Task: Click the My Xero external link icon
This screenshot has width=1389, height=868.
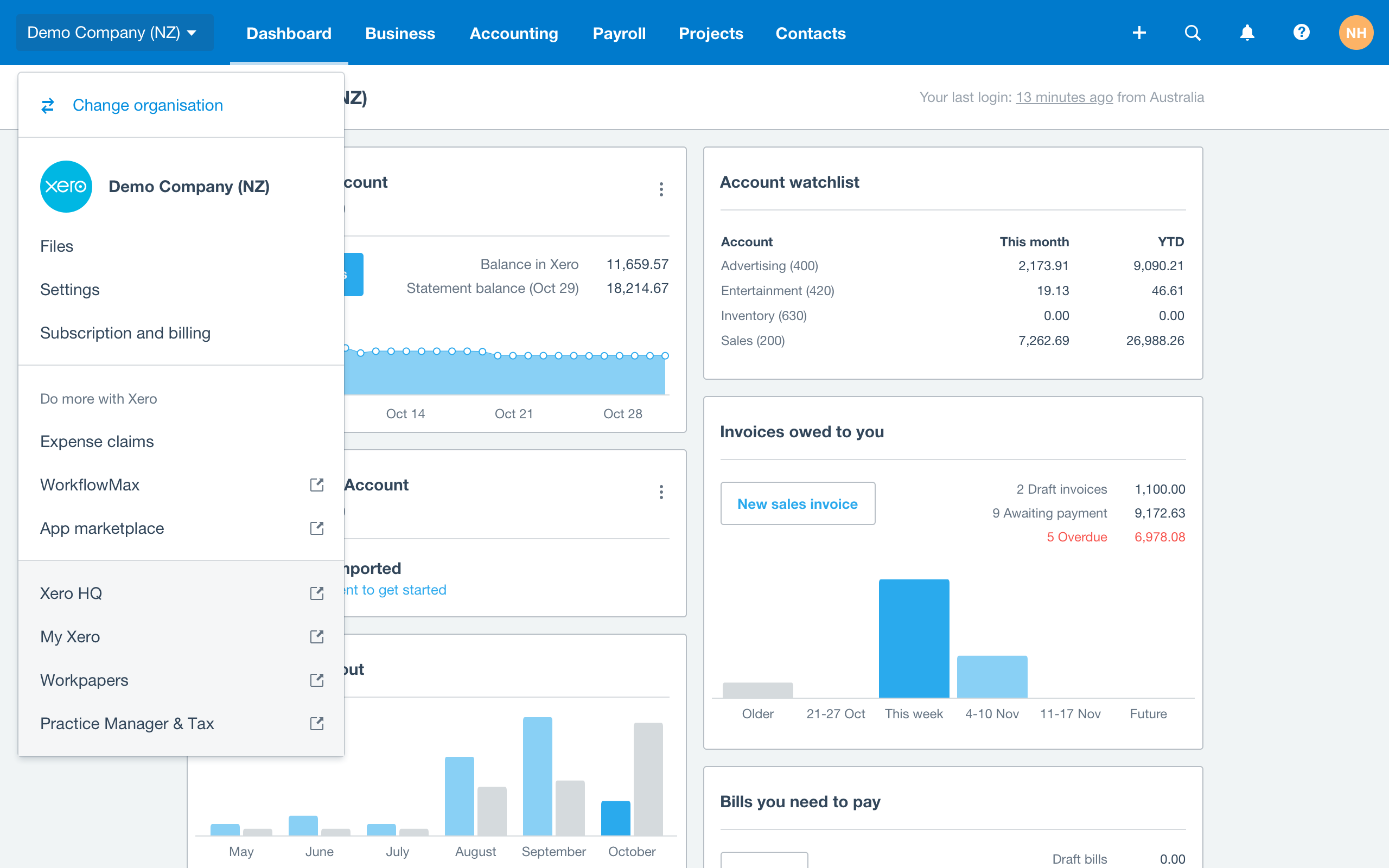Action: (x=317, y=637)
